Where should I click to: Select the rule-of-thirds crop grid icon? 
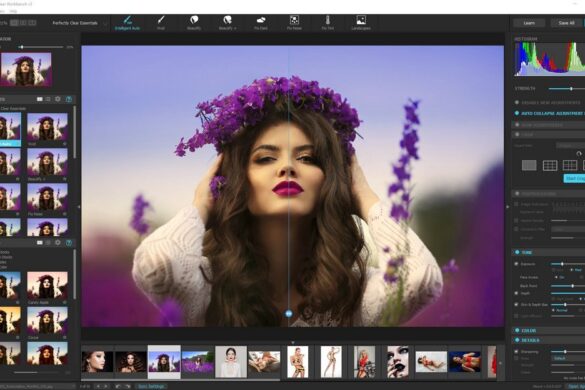(x=550, y=165)
